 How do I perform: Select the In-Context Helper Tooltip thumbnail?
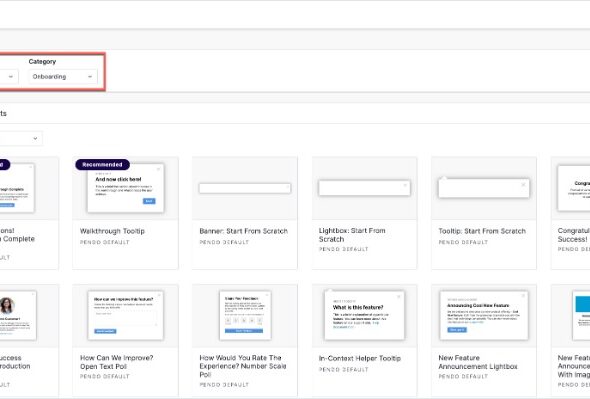coord(364,316)
